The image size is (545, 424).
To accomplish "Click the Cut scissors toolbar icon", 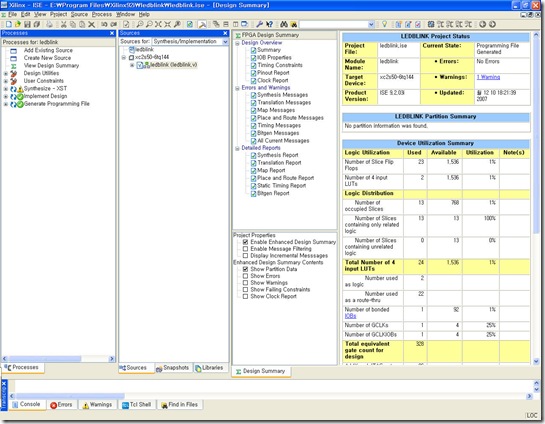I will [x=64, y=24].
